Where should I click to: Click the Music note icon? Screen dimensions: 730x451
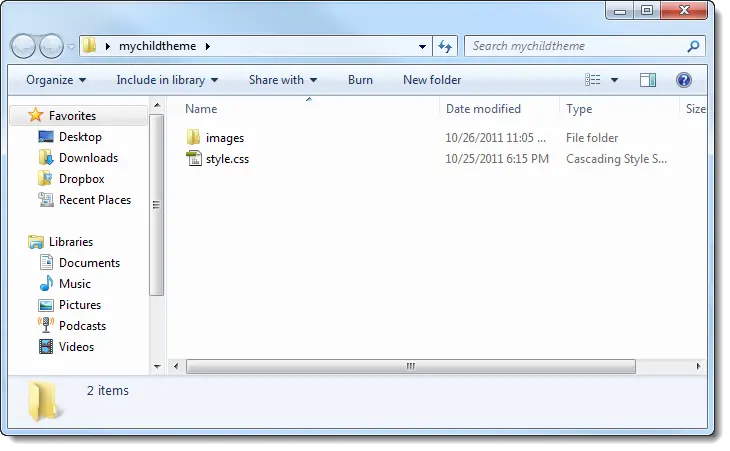click(46, 283)
